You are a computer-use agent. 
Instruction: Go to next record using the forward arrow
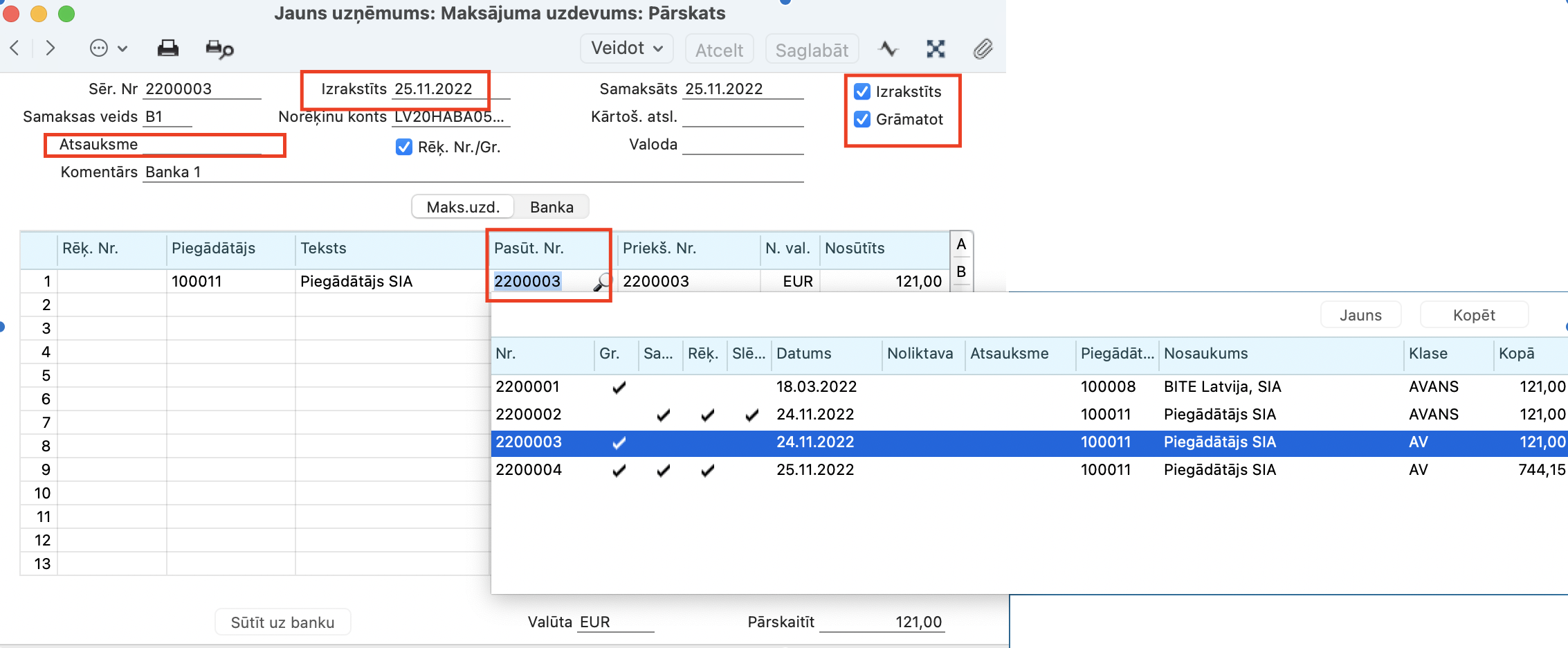tap(51, 48)
